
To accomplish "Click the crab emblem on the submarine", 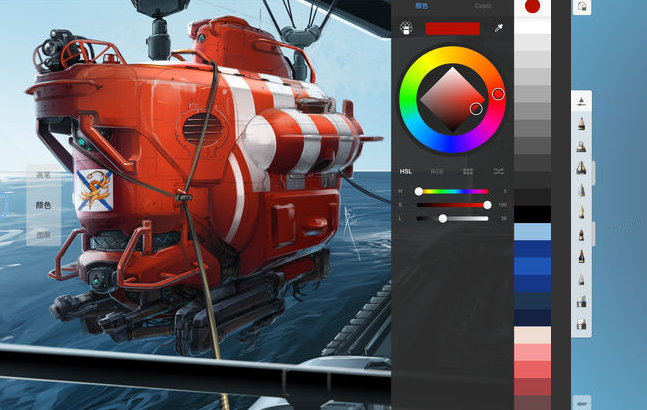I will click(x=94, y=191).
